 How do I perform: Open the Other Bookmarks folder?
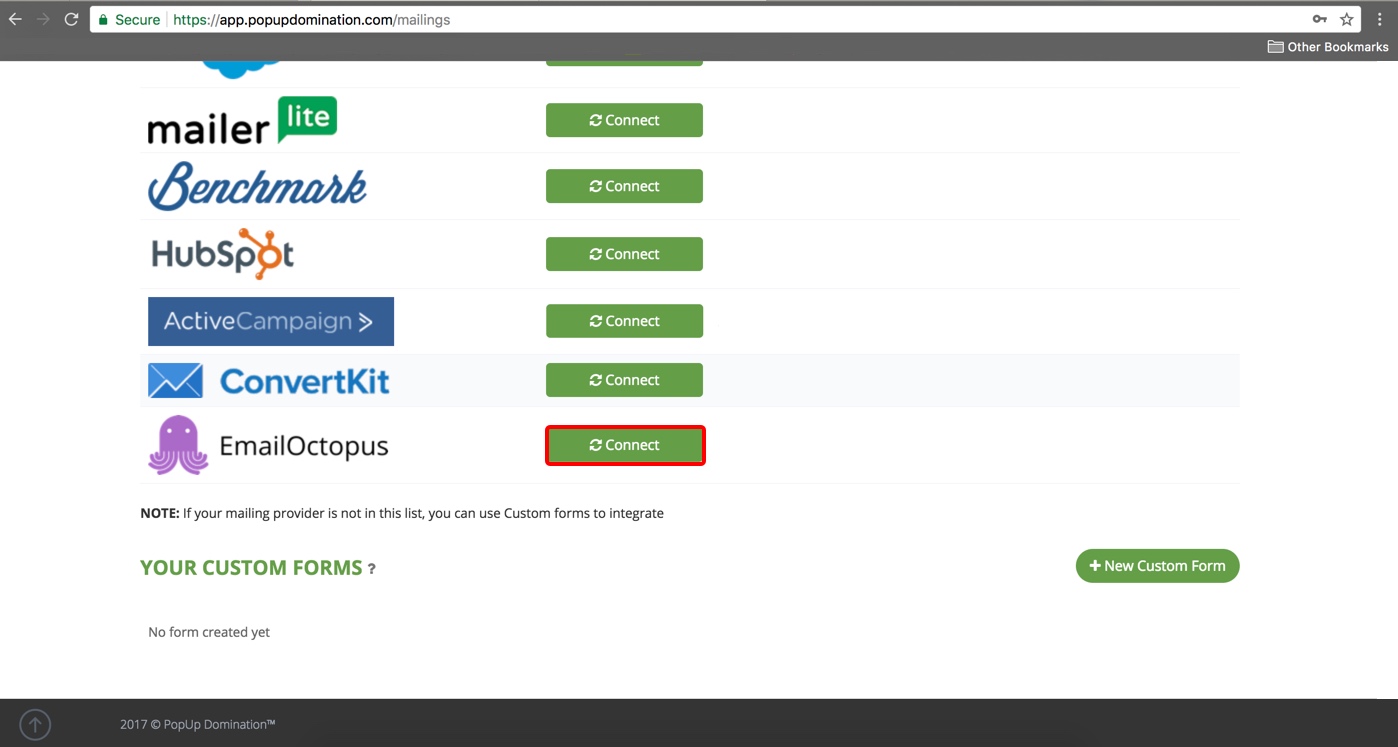point(1328,46)
